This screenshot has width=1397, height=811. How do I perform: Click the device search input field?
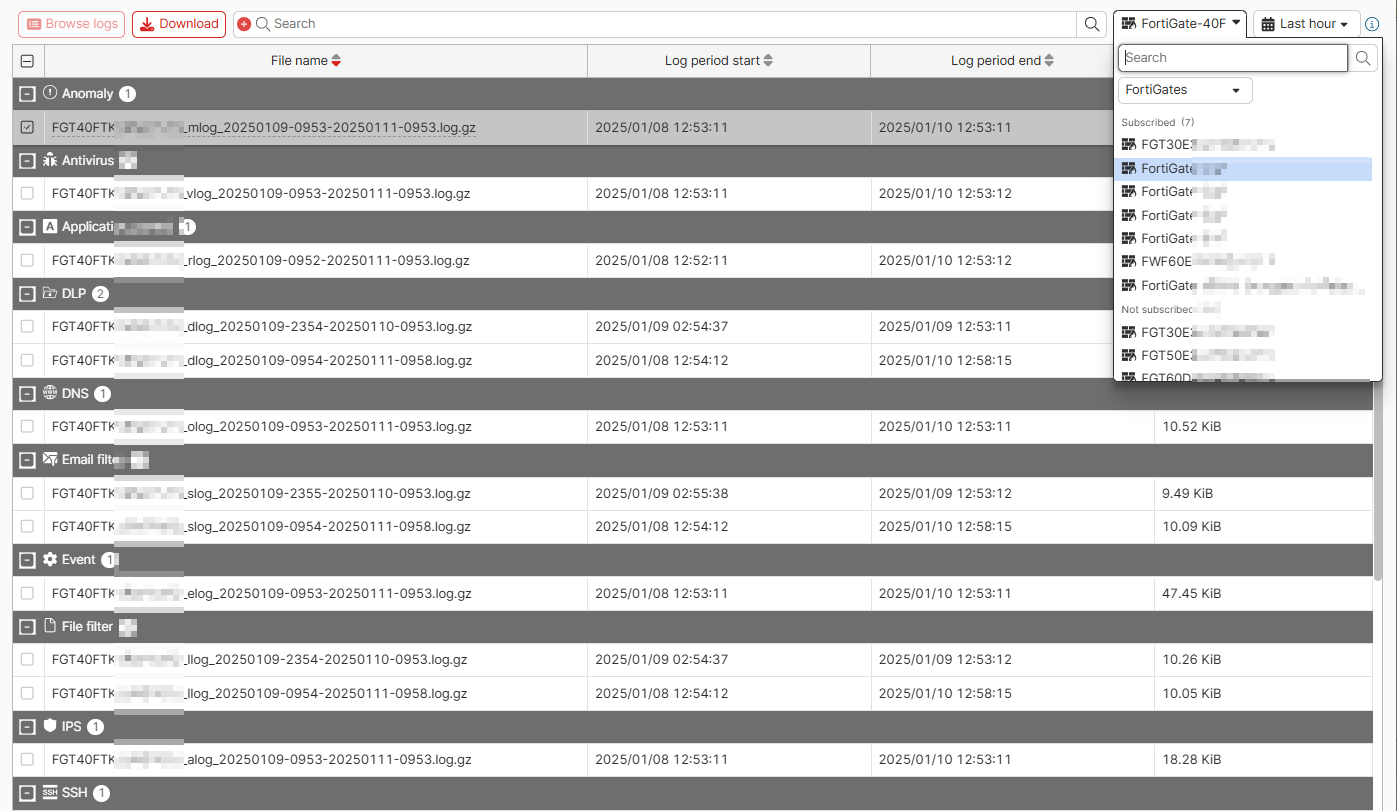pos(1232,57)
